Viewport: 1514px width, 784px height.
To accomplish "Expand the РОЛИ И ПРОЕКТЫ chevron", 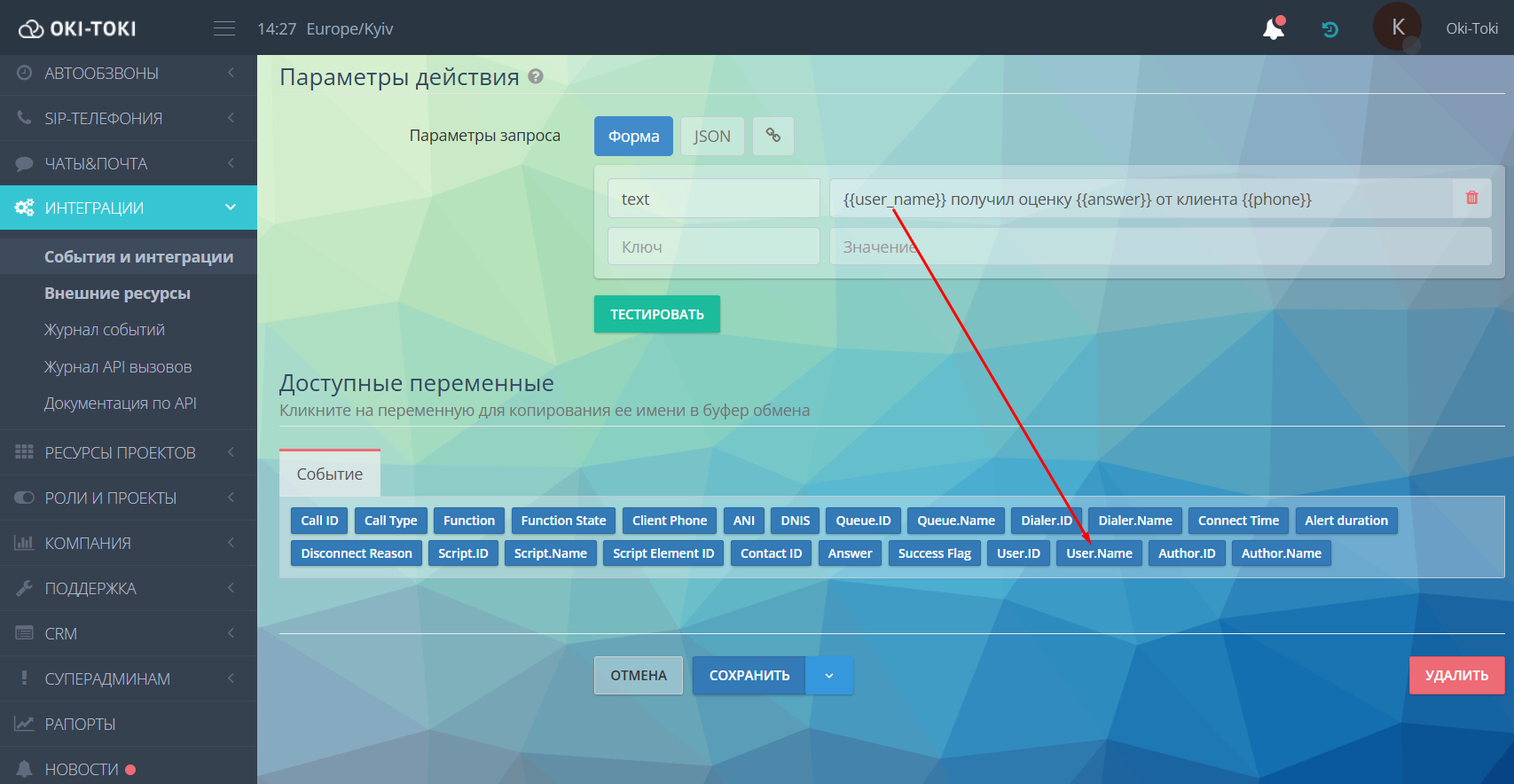I will 231,498.
